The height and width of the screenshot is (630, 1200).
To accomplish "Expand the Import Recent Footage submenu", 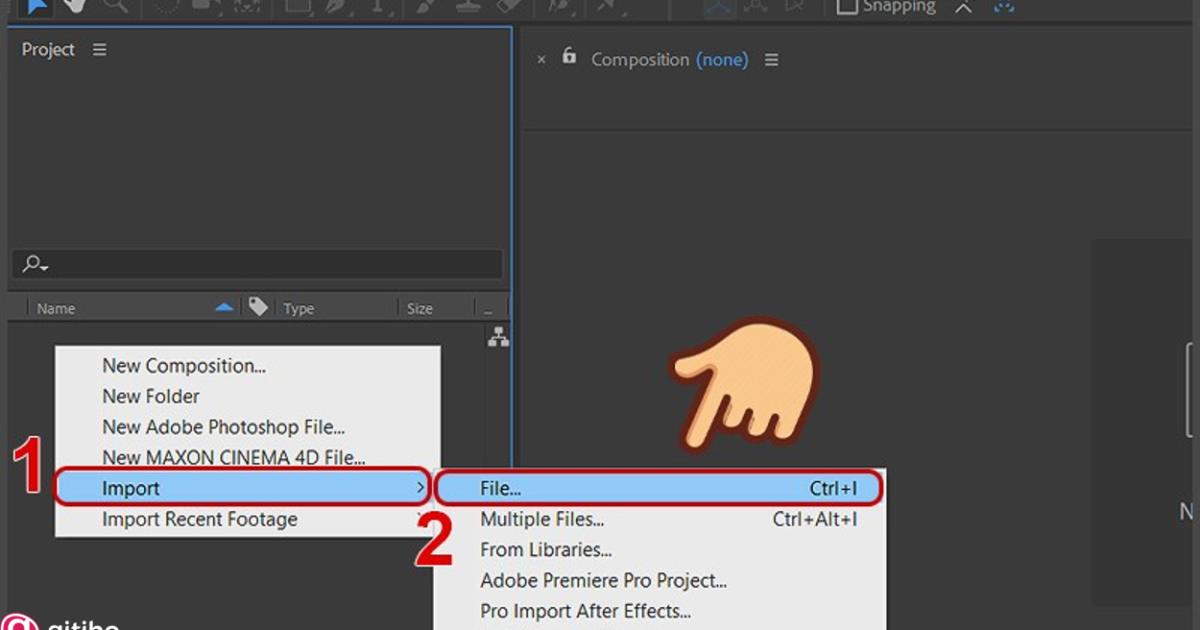I will click(x=200, y=519).
